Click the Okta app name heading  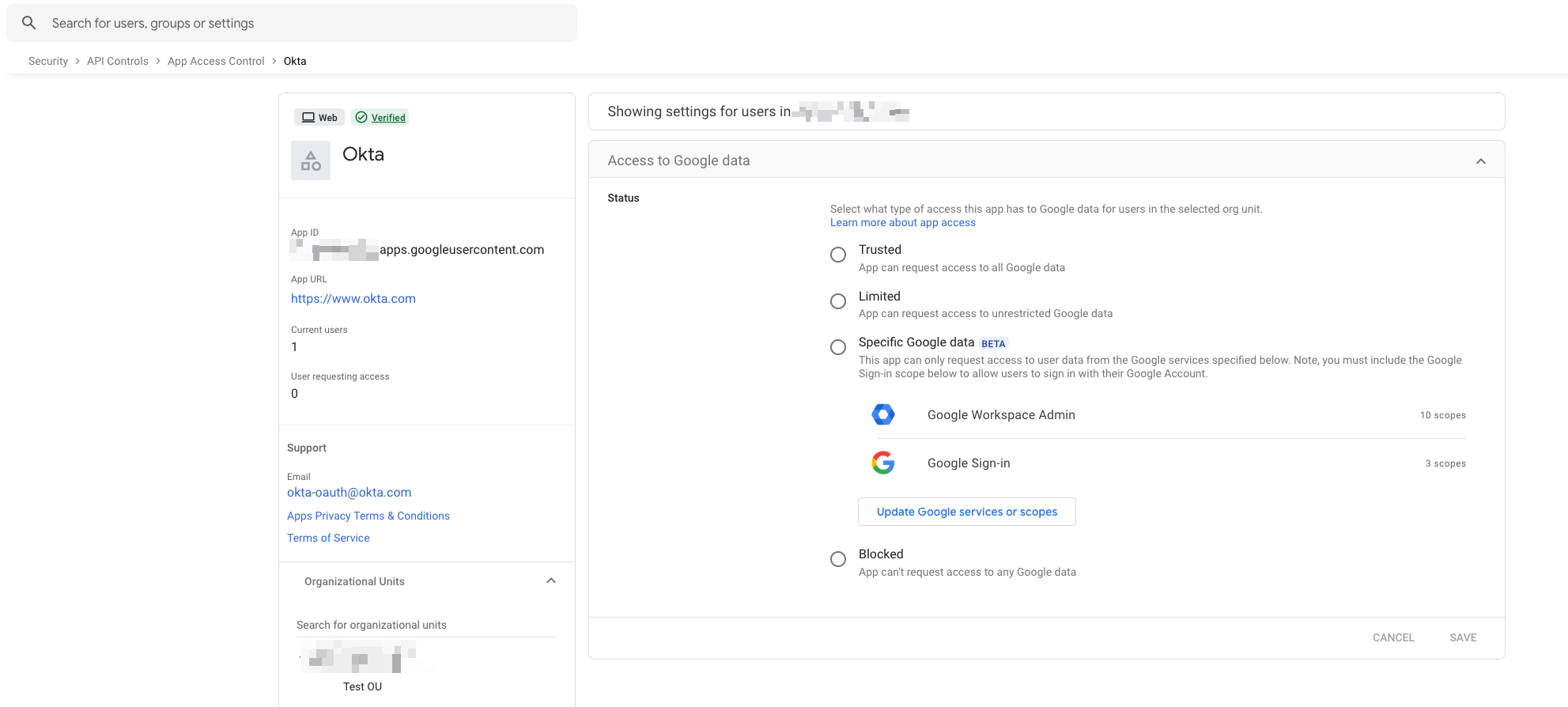(364, 154)
